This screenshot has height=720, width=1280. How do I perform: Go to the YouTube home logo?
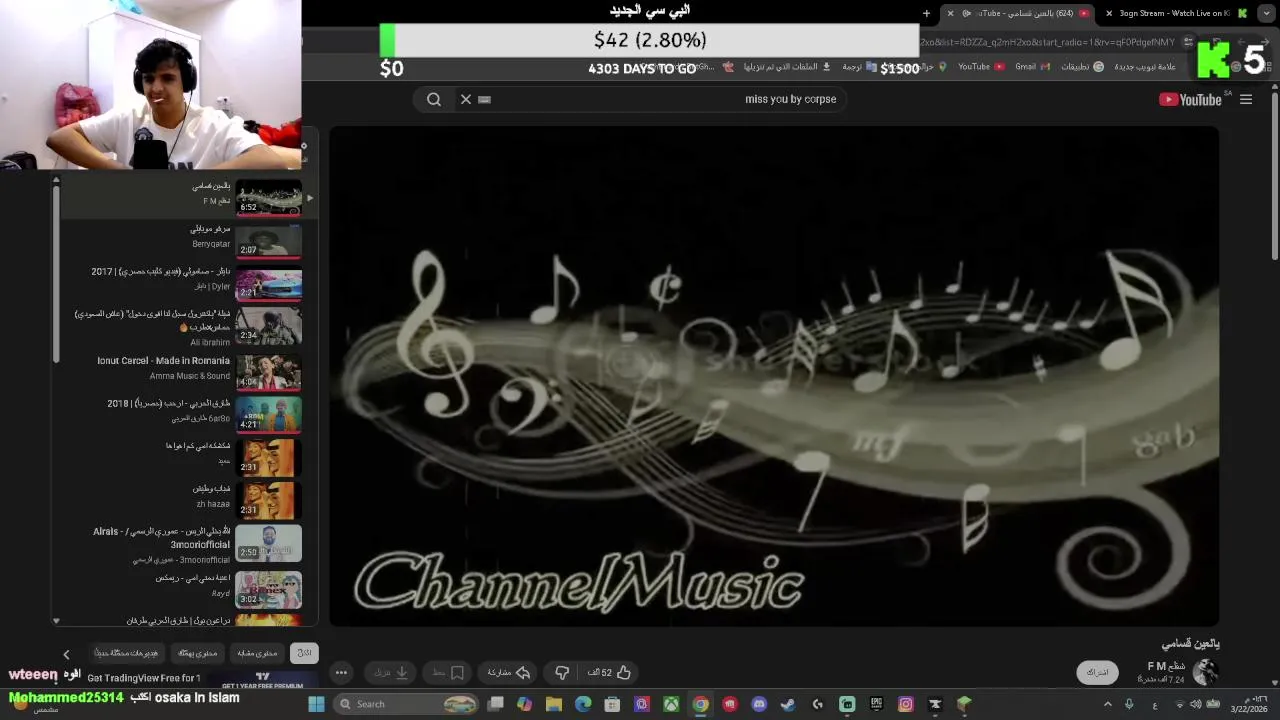coord(1190,99)
